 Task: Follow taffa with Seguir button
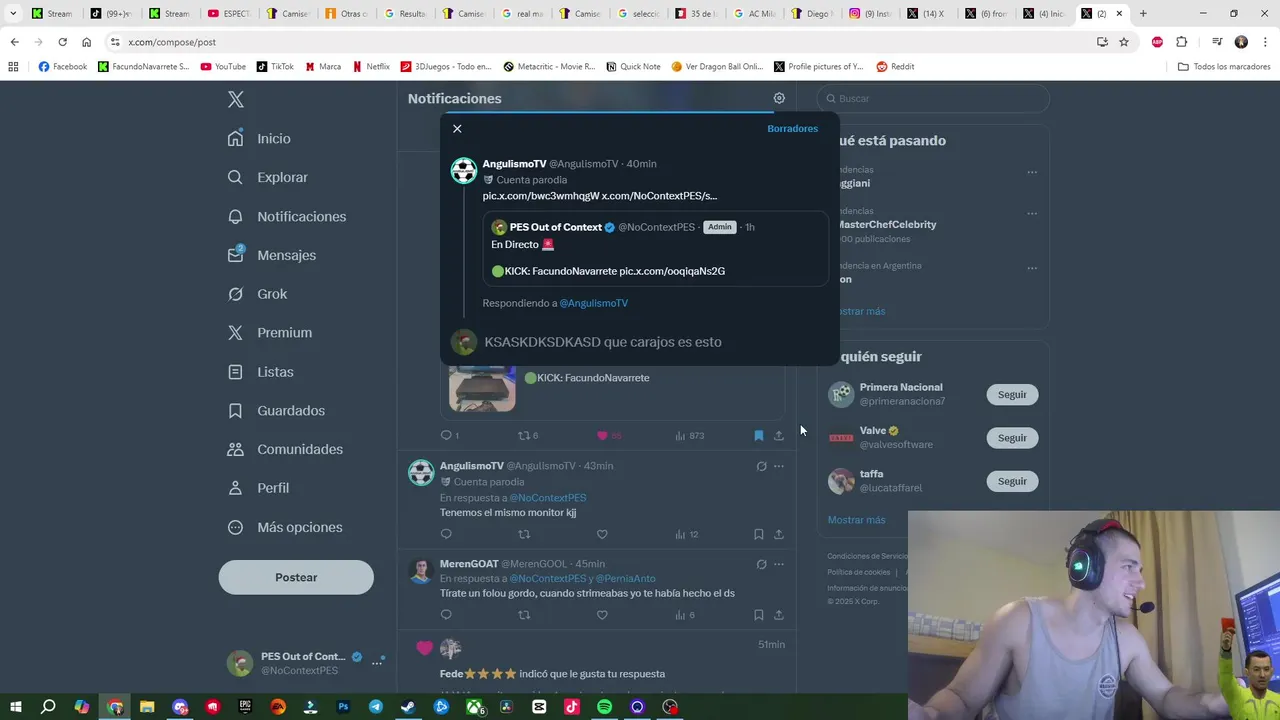(1012, 481)
